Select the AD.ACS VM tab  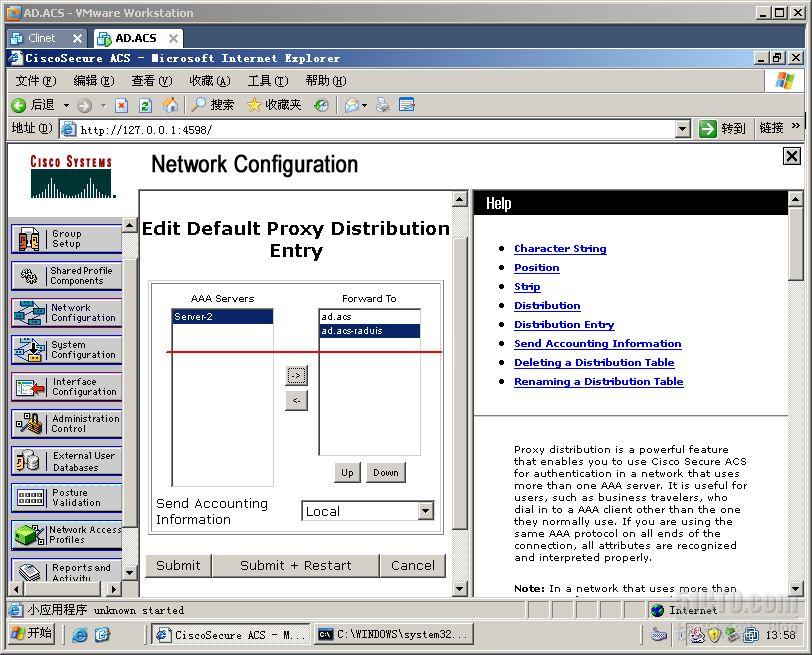pyautogui.click(x=136, y=38)
